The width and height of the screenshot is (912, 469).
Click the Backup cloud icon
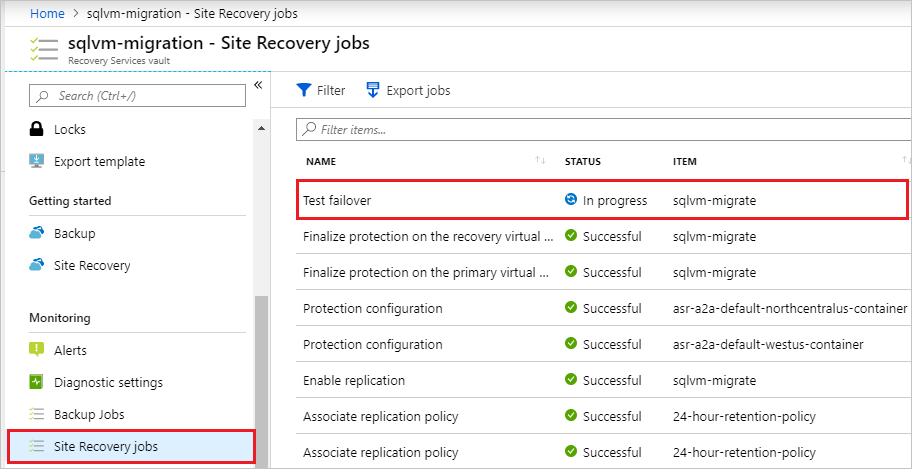click(x=37, y=233)
